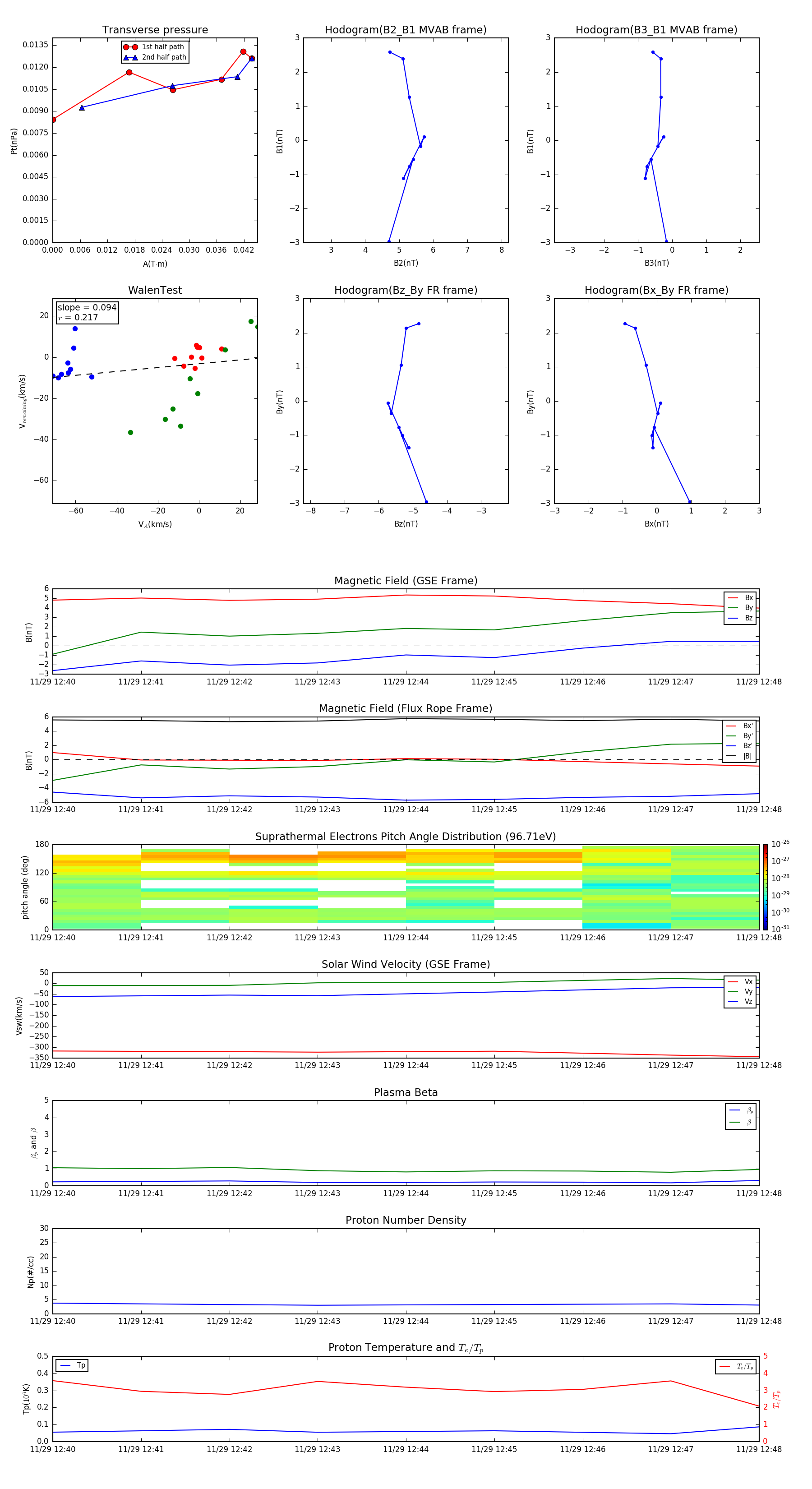Click the 'Hodogram(Bx_By FR frame)' title

(656, 290)
